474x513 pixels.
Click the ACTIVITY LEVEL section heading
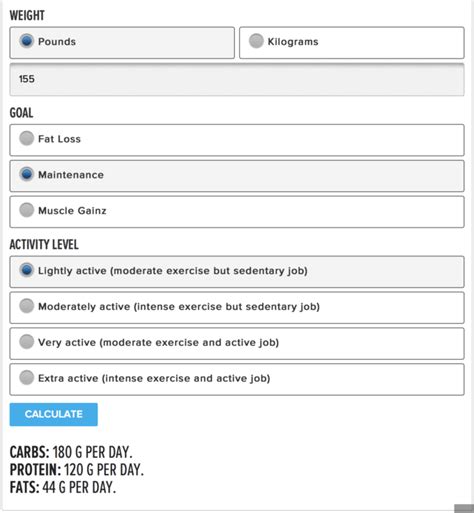44,244
